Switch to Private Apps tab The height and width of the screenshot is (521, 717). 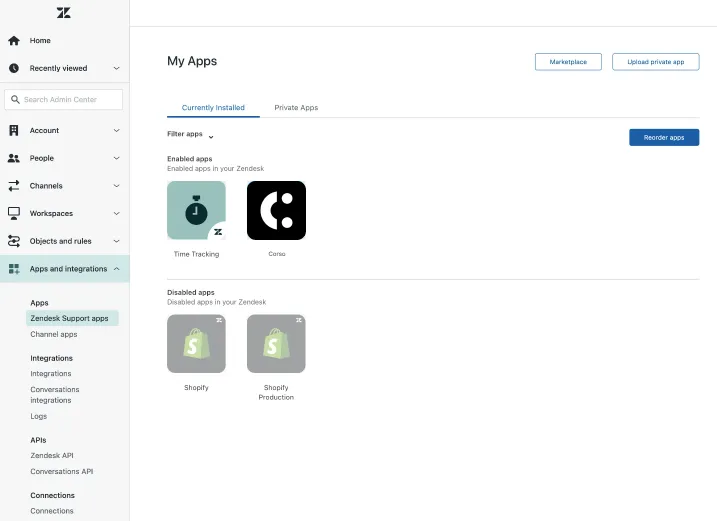click(296, 107)
